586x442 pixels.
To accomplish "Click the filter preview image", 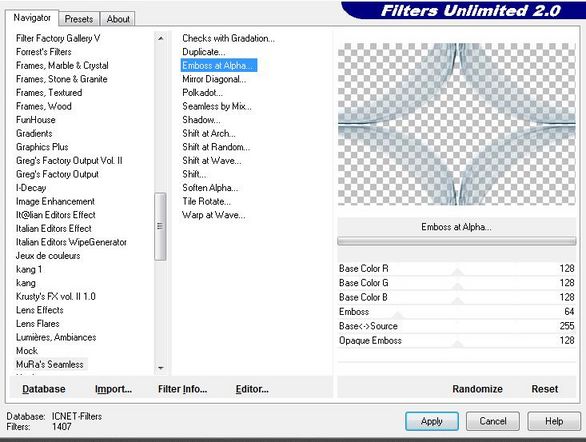I will point(456,124).
